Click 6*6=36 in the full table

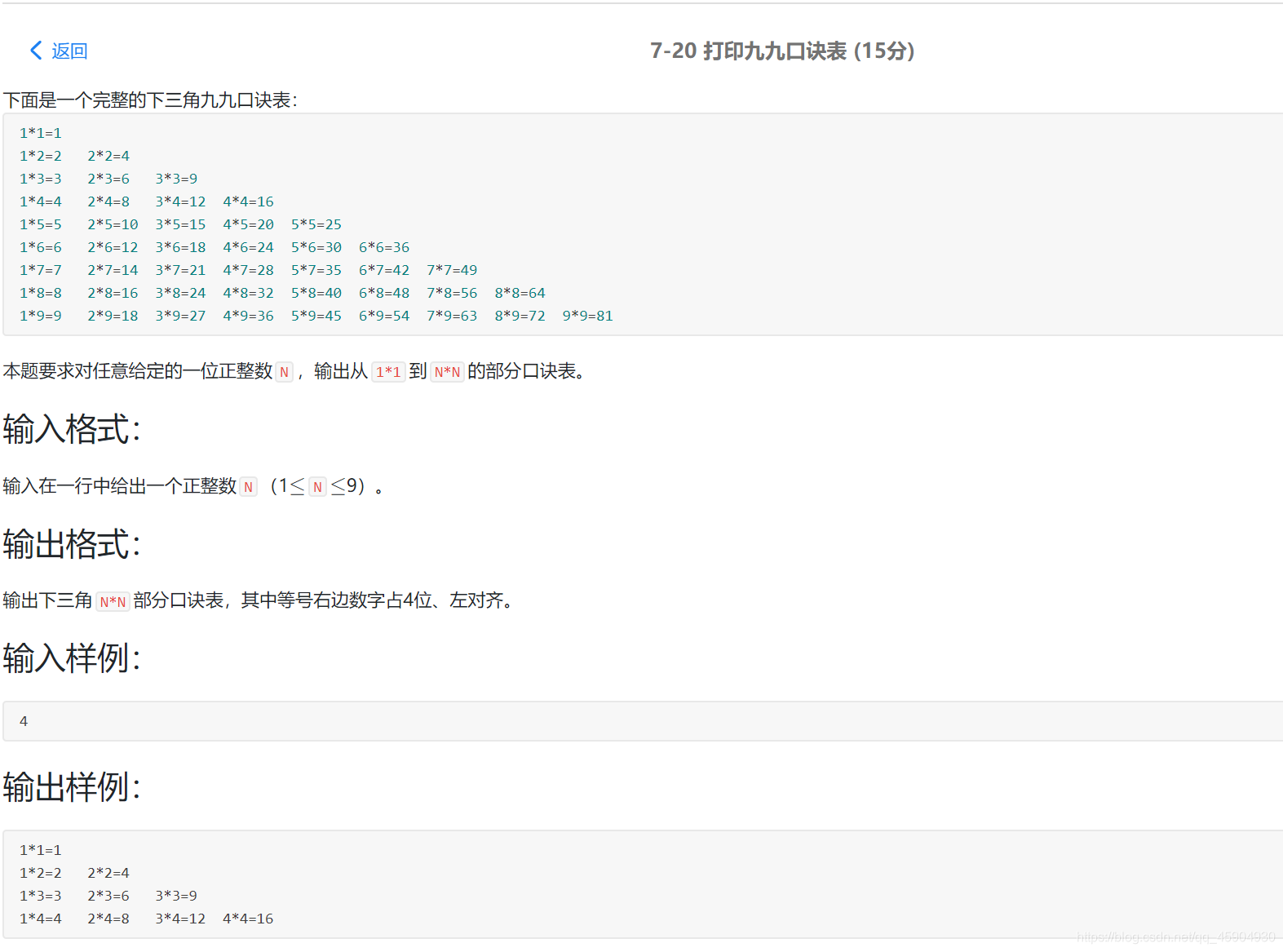click(x=384, y=247)
